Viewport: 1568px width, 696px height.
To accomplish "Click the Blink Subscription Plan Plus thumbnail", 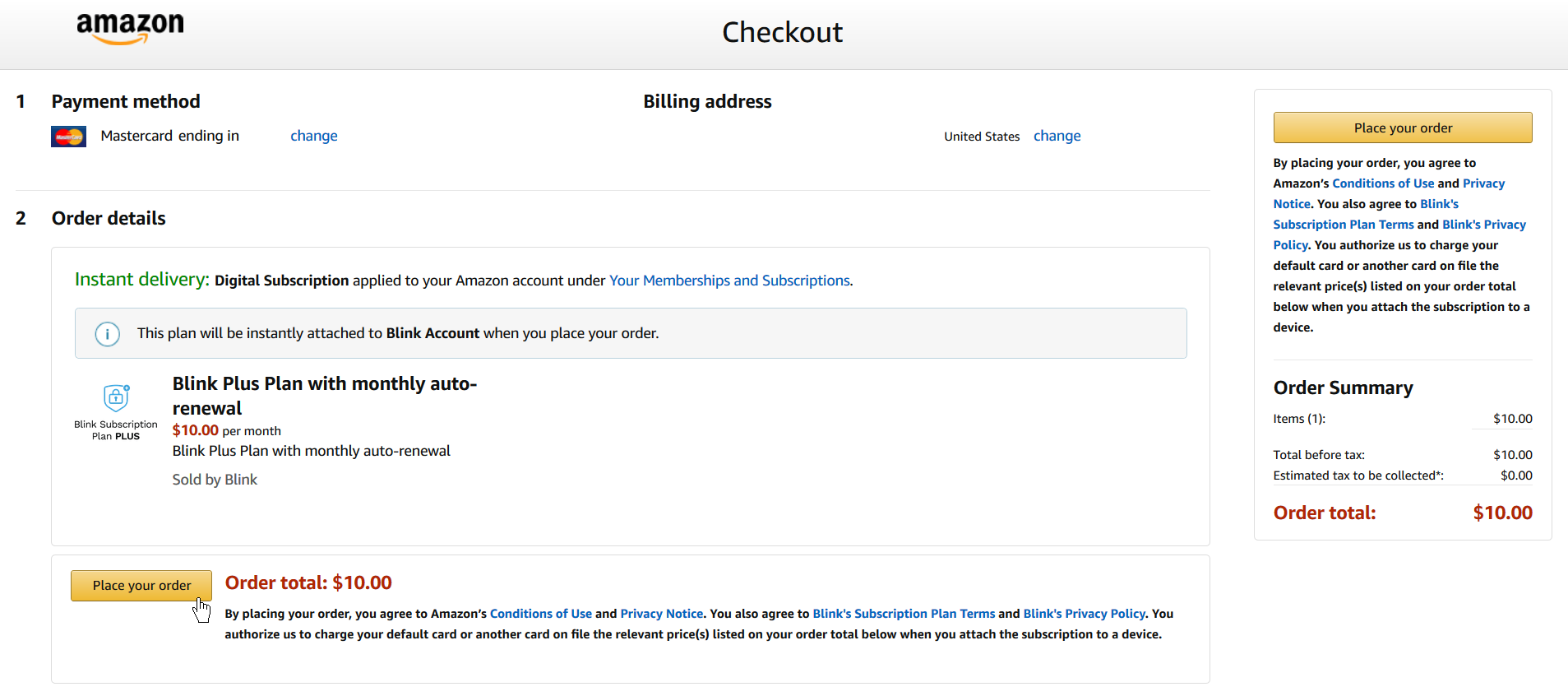I will coord(116,412).
